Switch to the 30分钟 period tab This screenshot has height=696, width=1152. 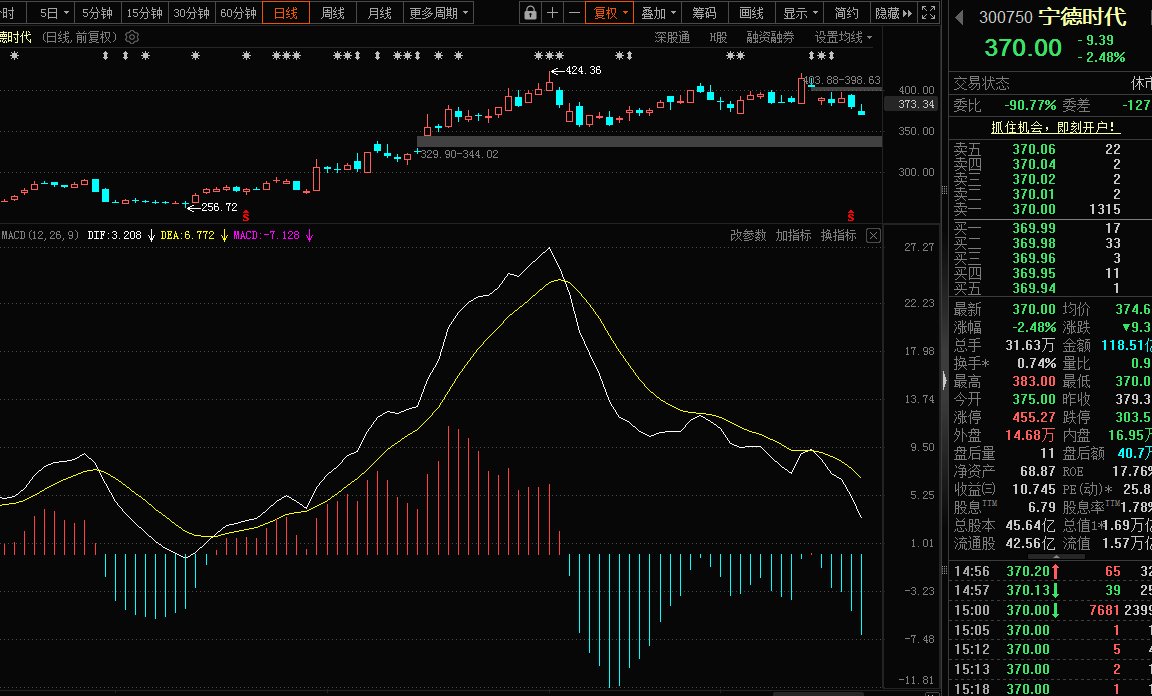pos(191,12)
